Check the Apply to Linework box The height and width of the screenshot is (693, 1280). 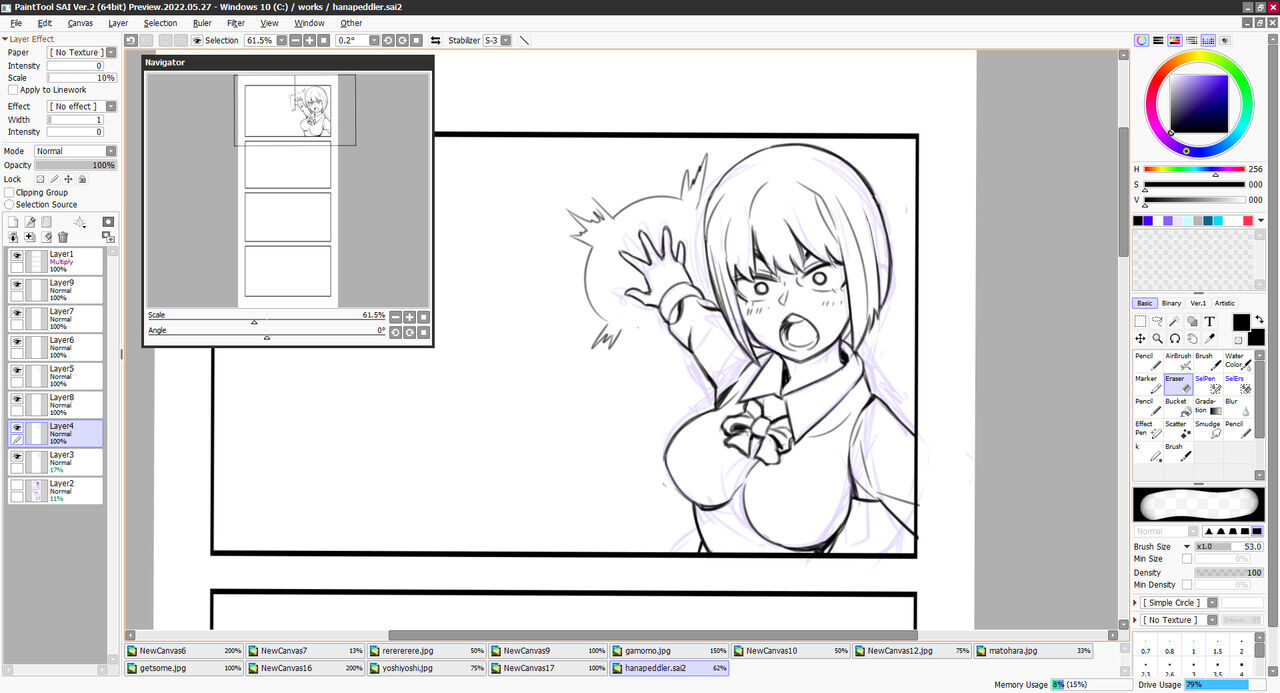13,90
